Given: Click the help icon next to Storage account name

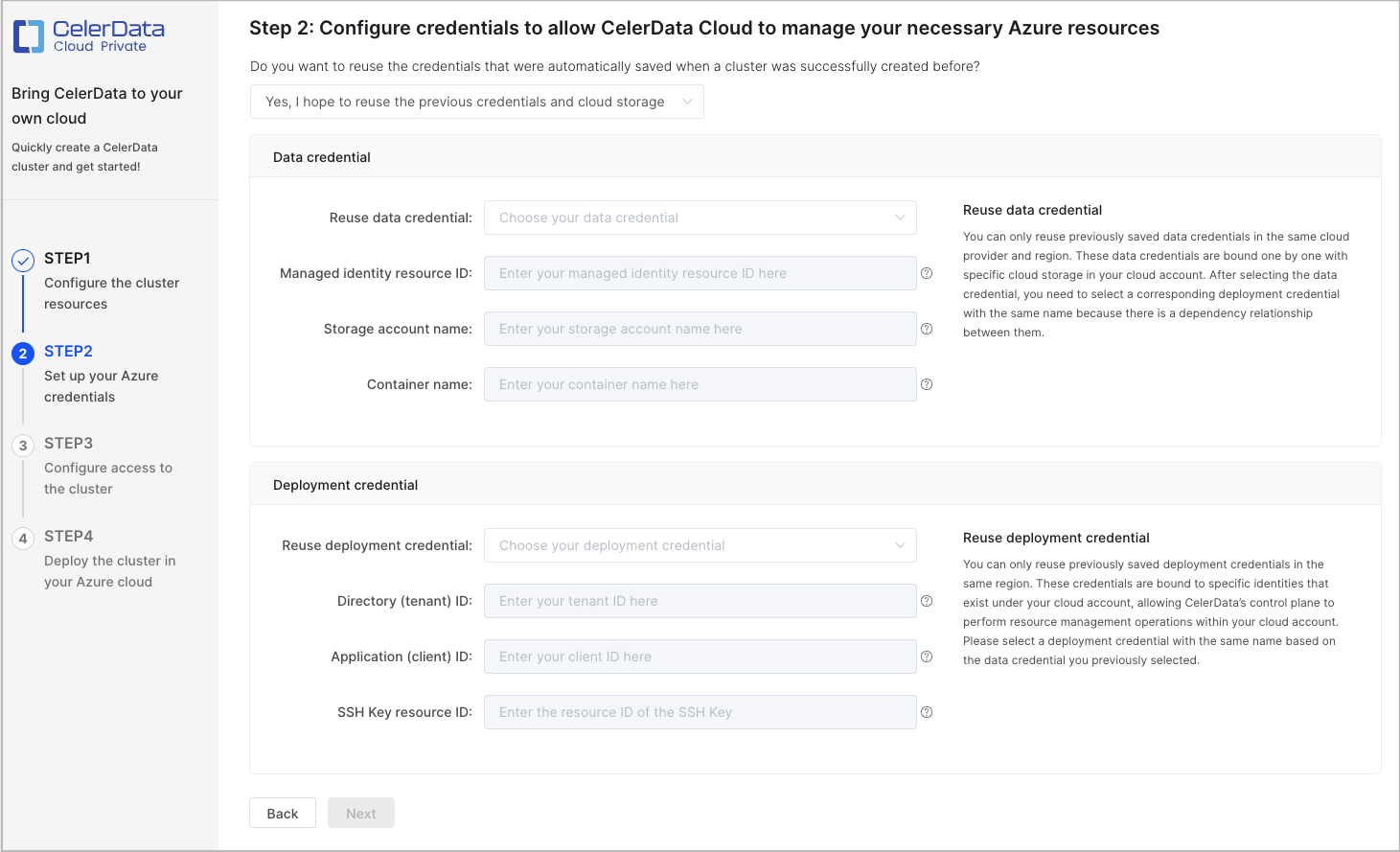Looking at the screenshot, I should pyautogui.click(x=927, y=329).
